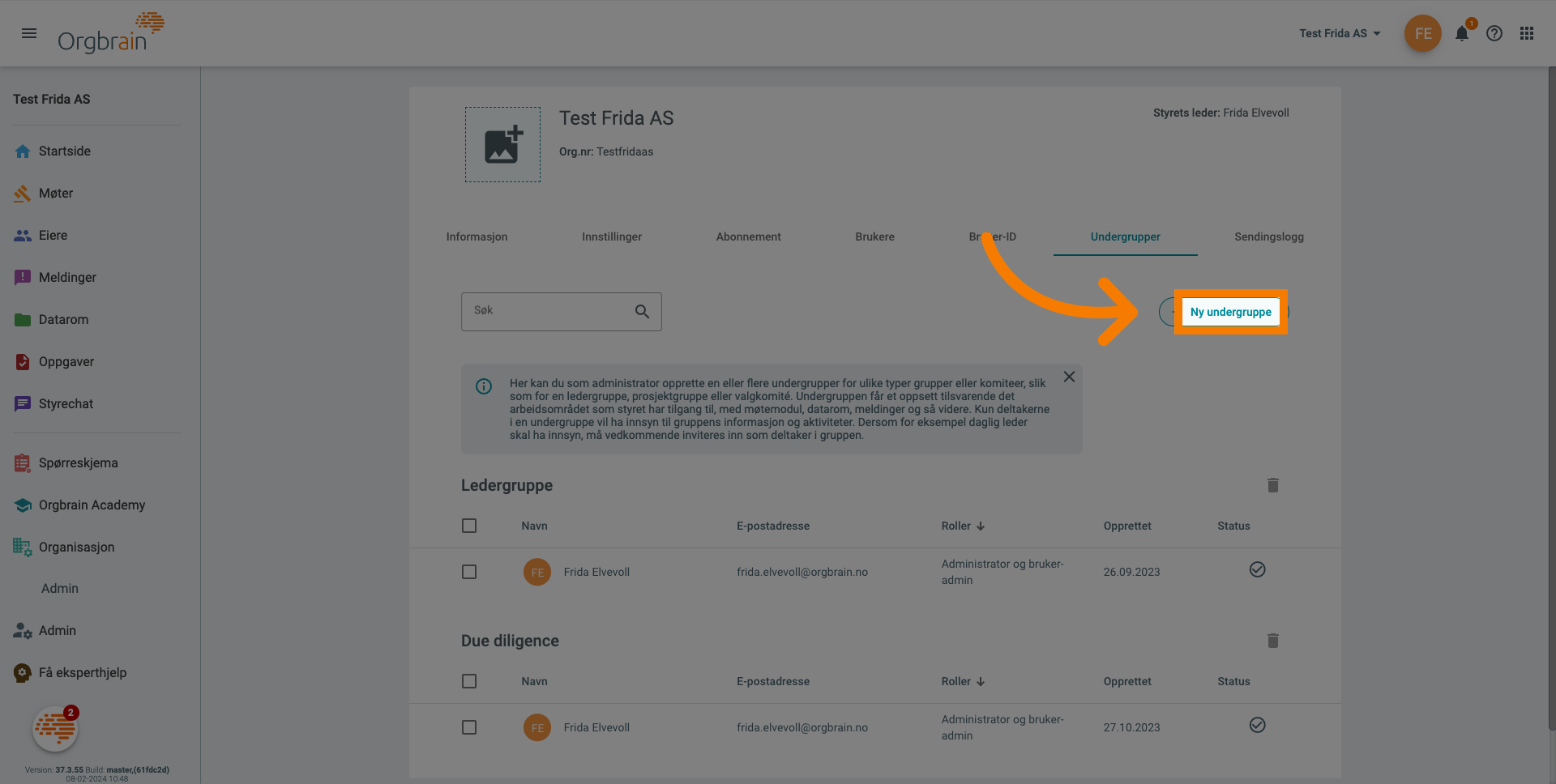1556x784 pixels.
Task: Sort Ledergruppe by Roller
Action: click(x=963, y=526)
